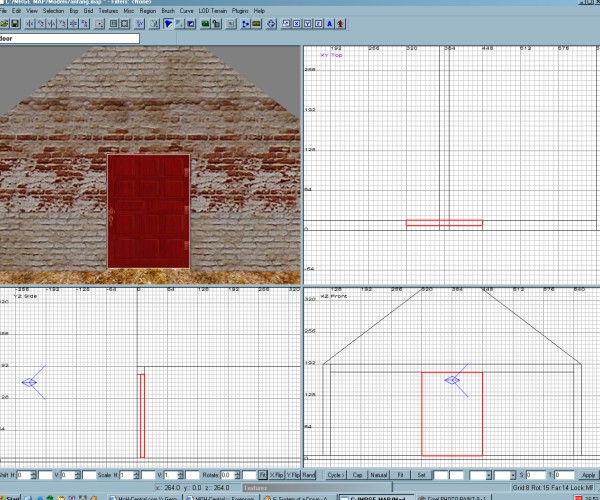Viewport: 600px width, 500px height.
Task: Click the Shift H spinner arrows
Action: pos(33,475)
